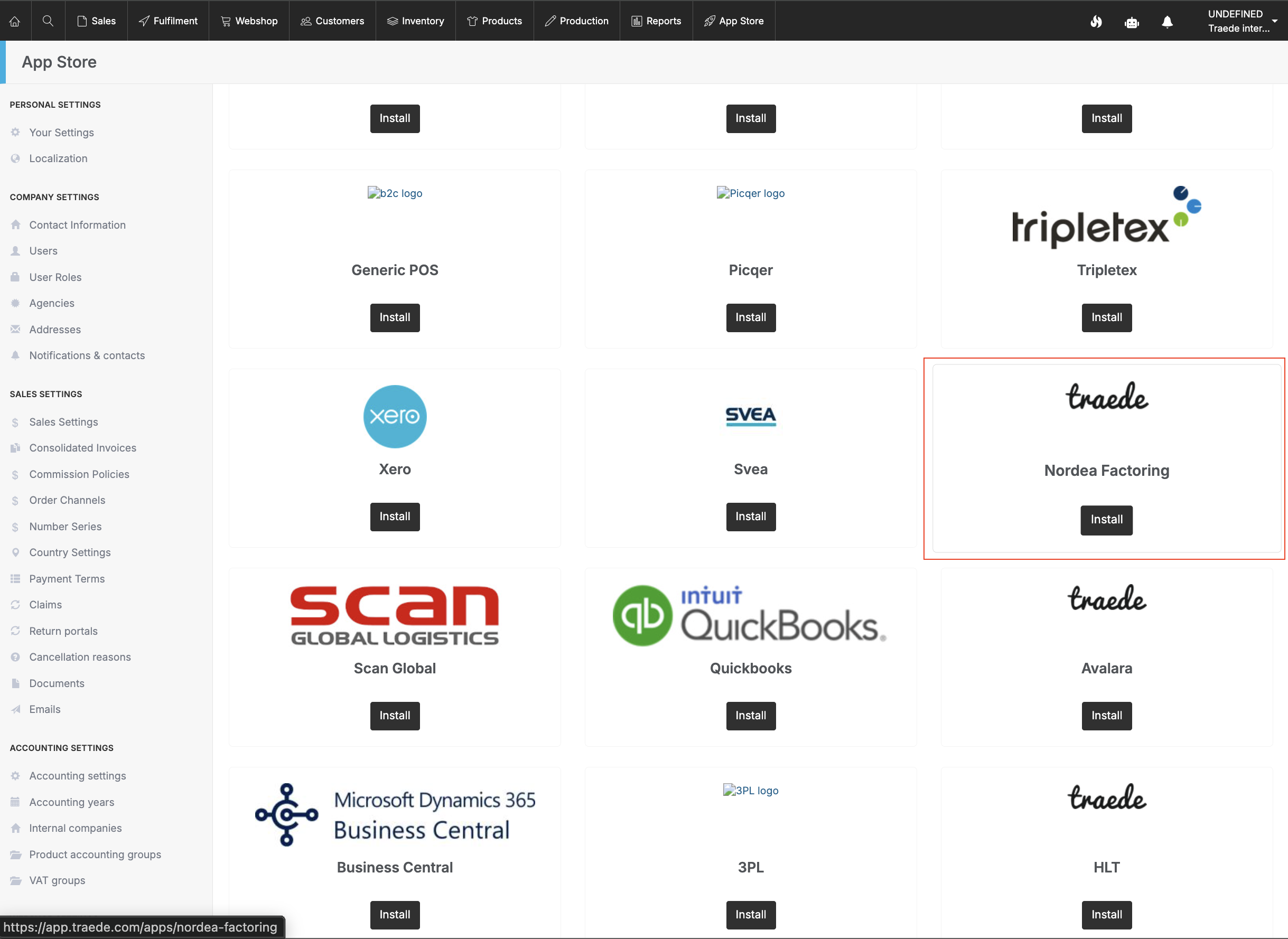Click the Payment Terms list icon
Screen dimensions: 1288x939
pos(15,579)
